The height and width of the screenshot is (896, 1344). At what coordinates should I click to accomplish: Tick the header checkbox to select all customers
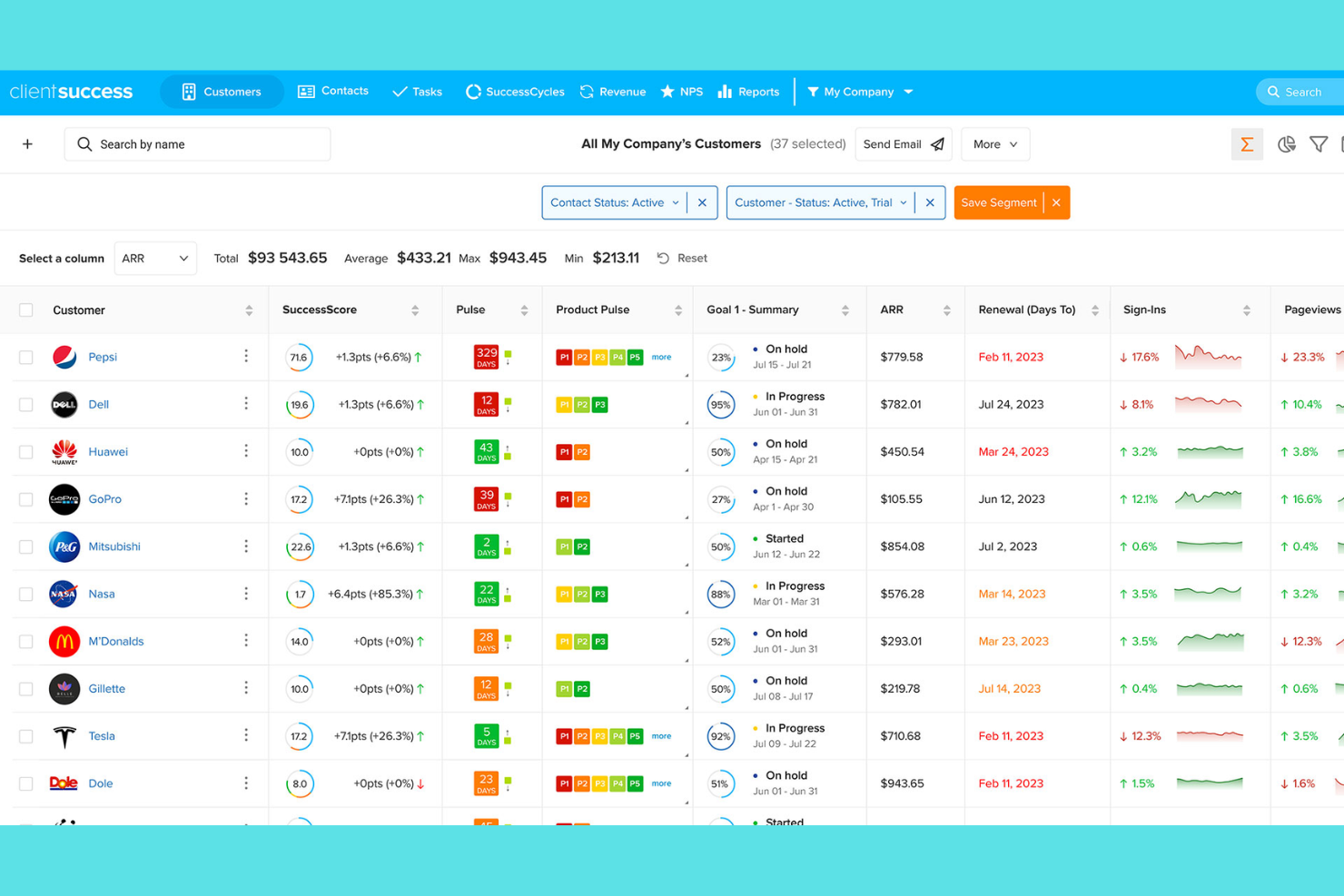(x=25, y=310)
